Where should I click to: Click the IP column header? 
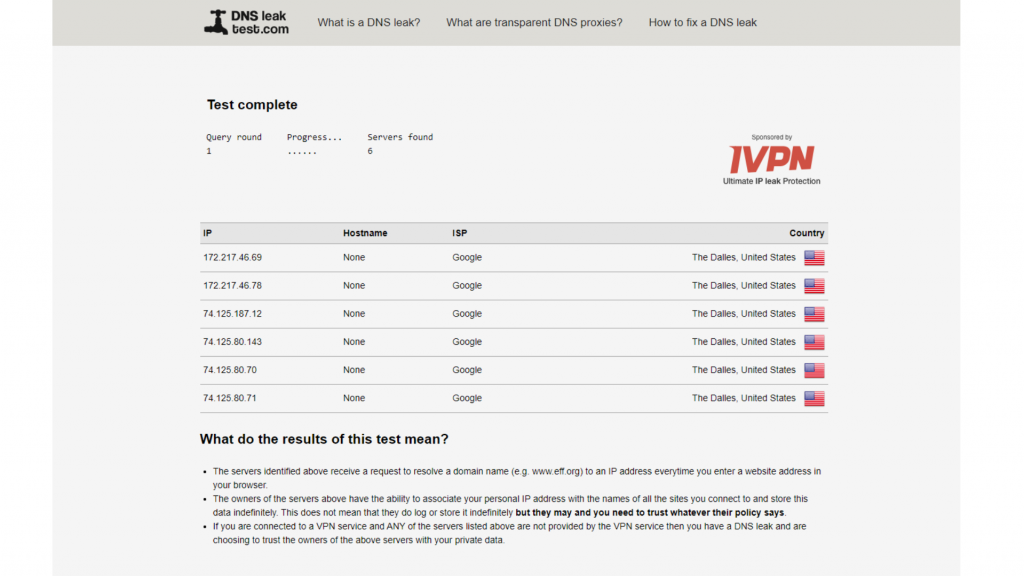click(x=207, y=233)
